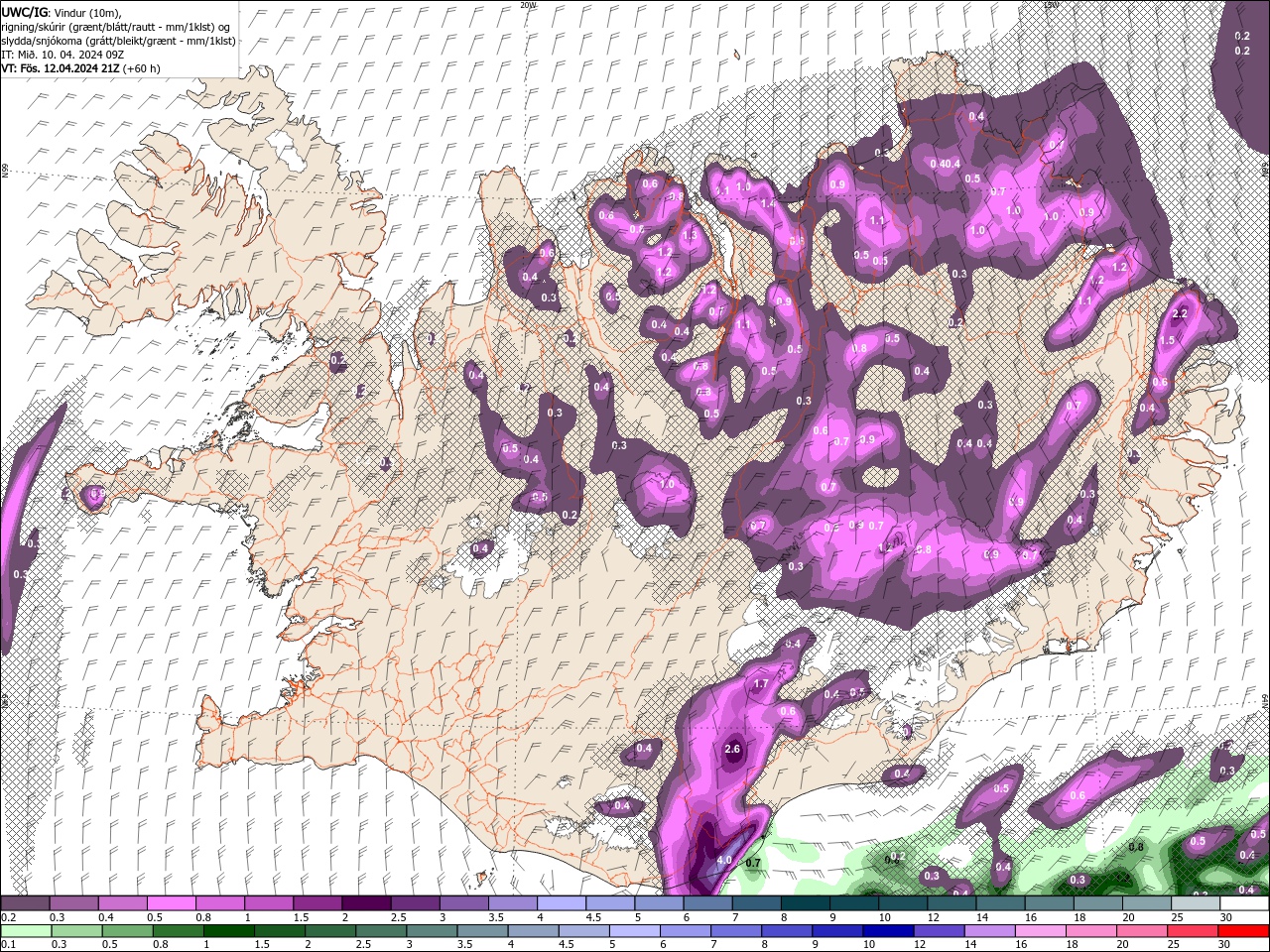Pick the bright magenta-pink swatch in upper legend row
Viewport: 1270px width, 952px height.
[x=171, y=903]
